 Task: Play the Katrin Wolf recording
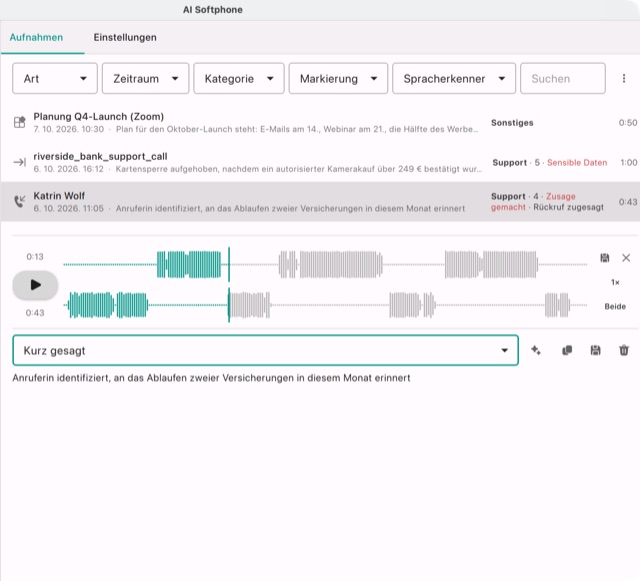(35, 285)
